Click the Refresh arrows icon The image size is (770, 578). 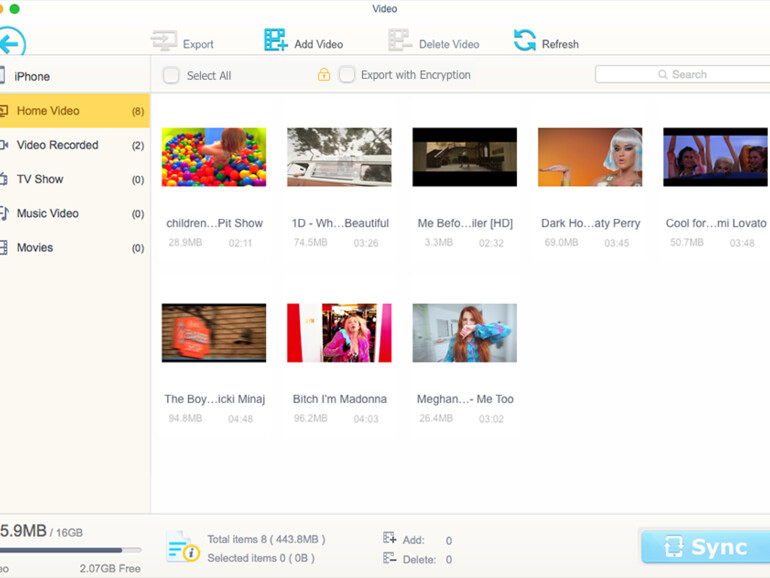click(x=524, y=40)
